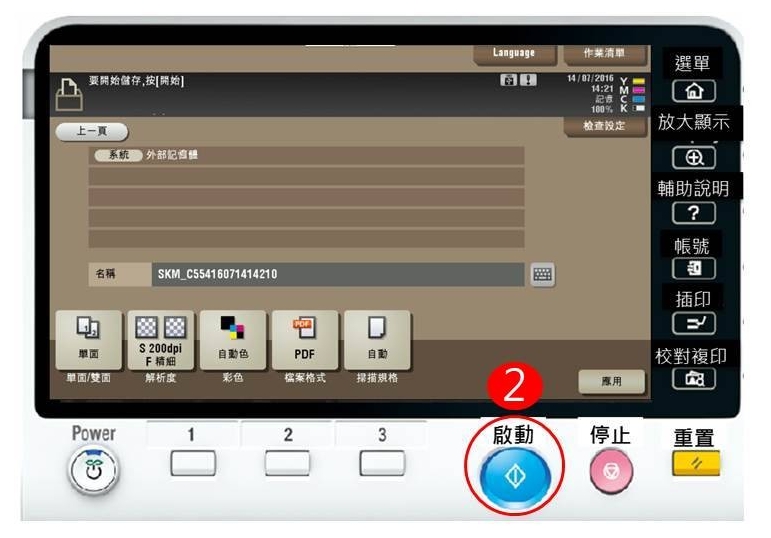Tap the device status icon beside the exclamation mark
The height and width of the screenshot is (538, 771).
pyautogui.click(x=509, y=80)
